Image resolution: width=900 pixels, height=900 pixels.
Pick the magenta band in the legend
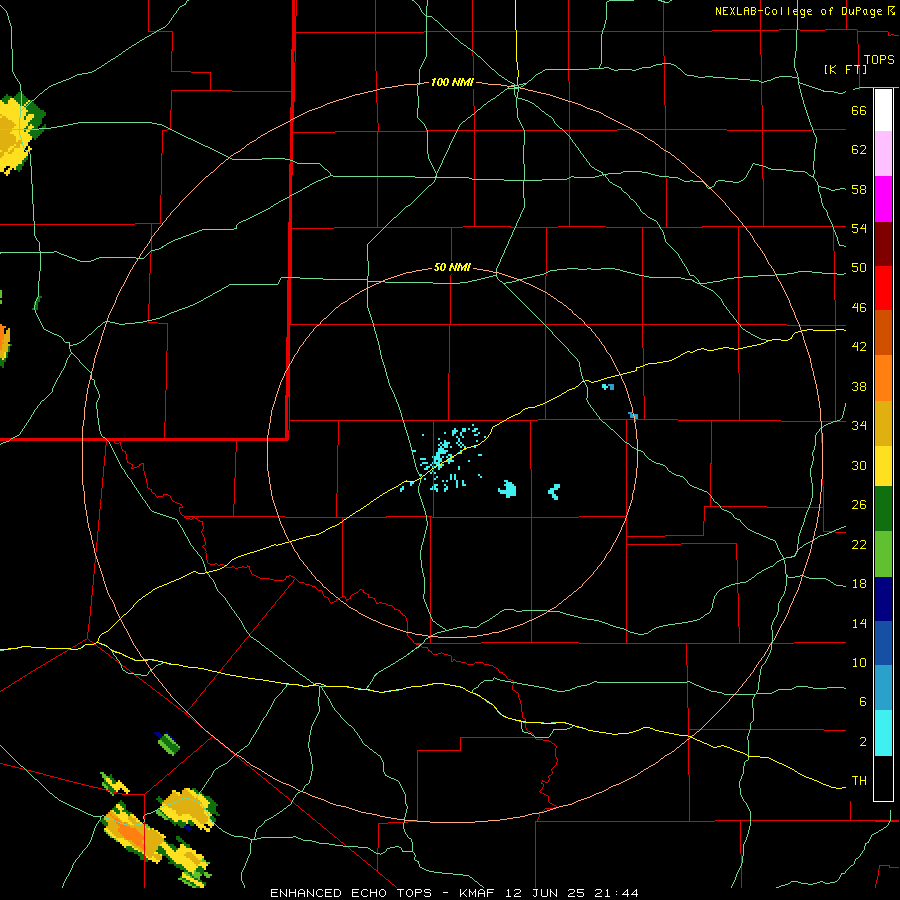coord(883,199)
